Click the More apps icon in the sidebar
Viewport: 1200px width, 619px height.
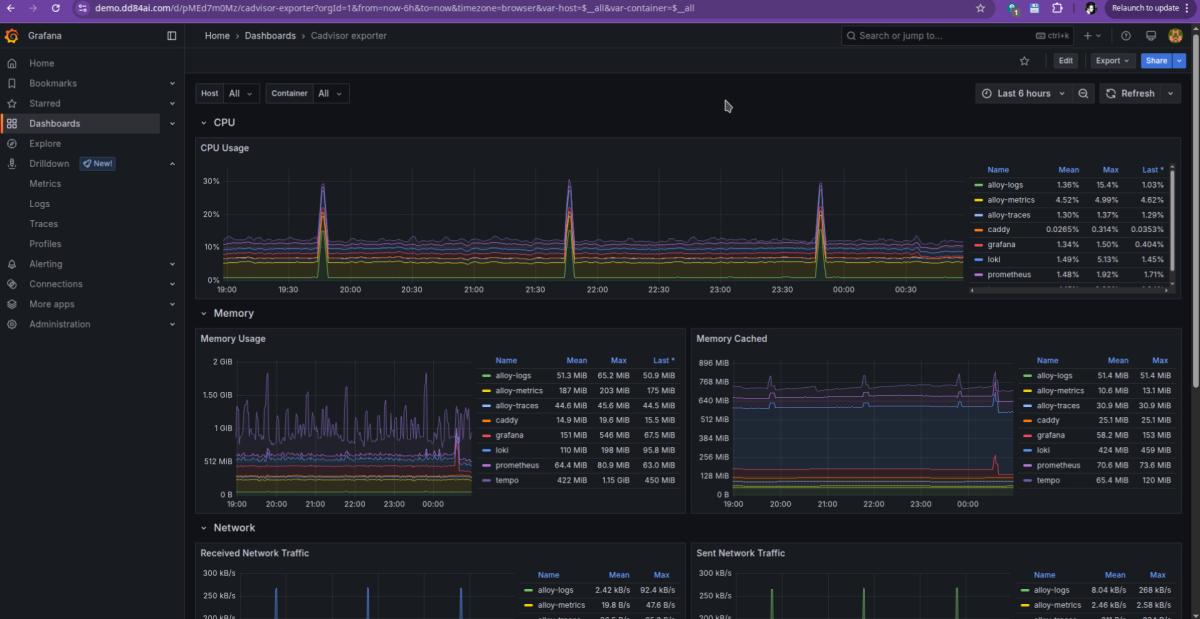click(12, 304)
